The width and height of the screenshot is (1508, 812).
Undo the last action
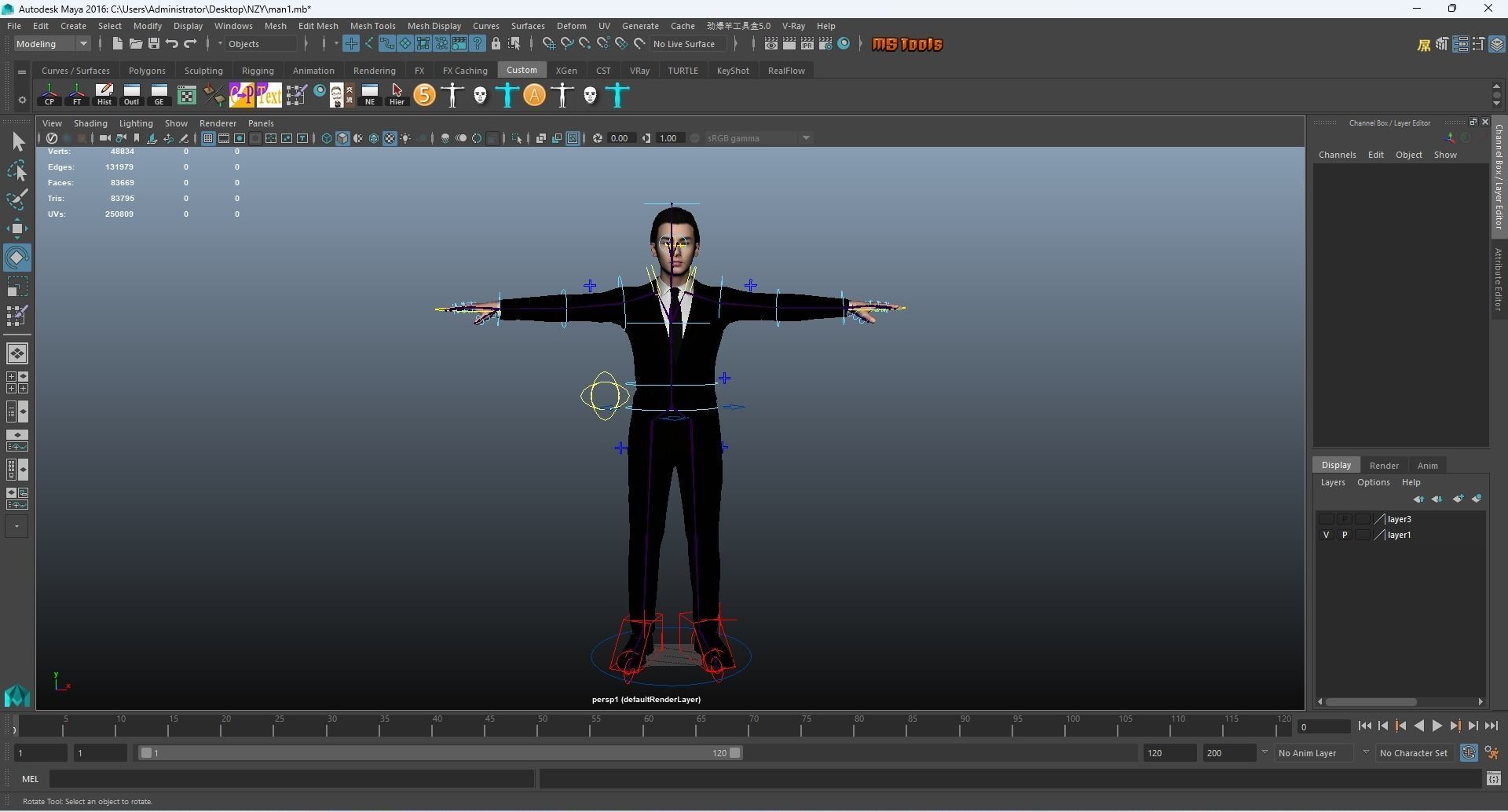click(x=172, y=44)
